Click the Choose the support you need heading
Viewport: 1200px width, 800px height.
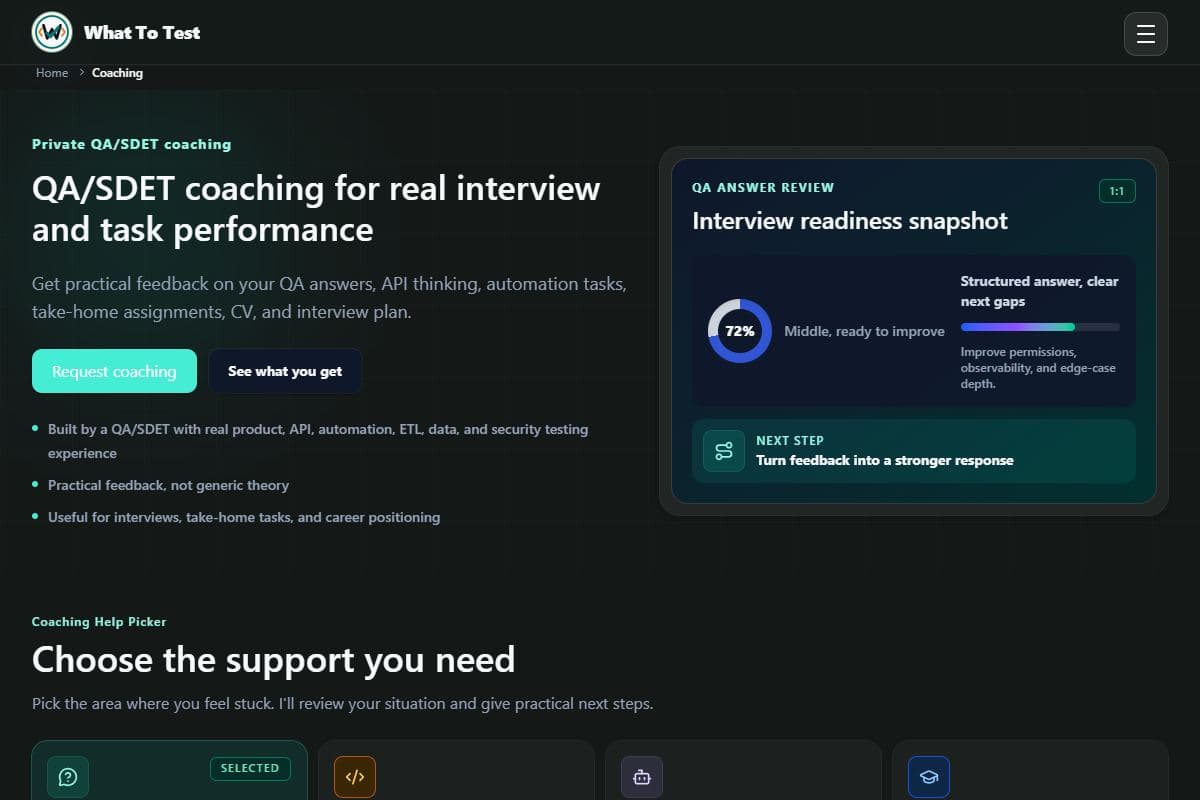274,660
